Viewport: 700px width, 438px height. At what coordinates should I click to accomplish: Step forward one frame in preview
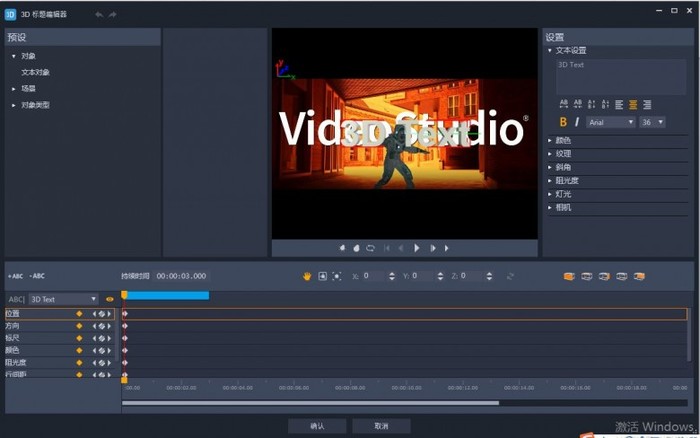click(433, 248)
